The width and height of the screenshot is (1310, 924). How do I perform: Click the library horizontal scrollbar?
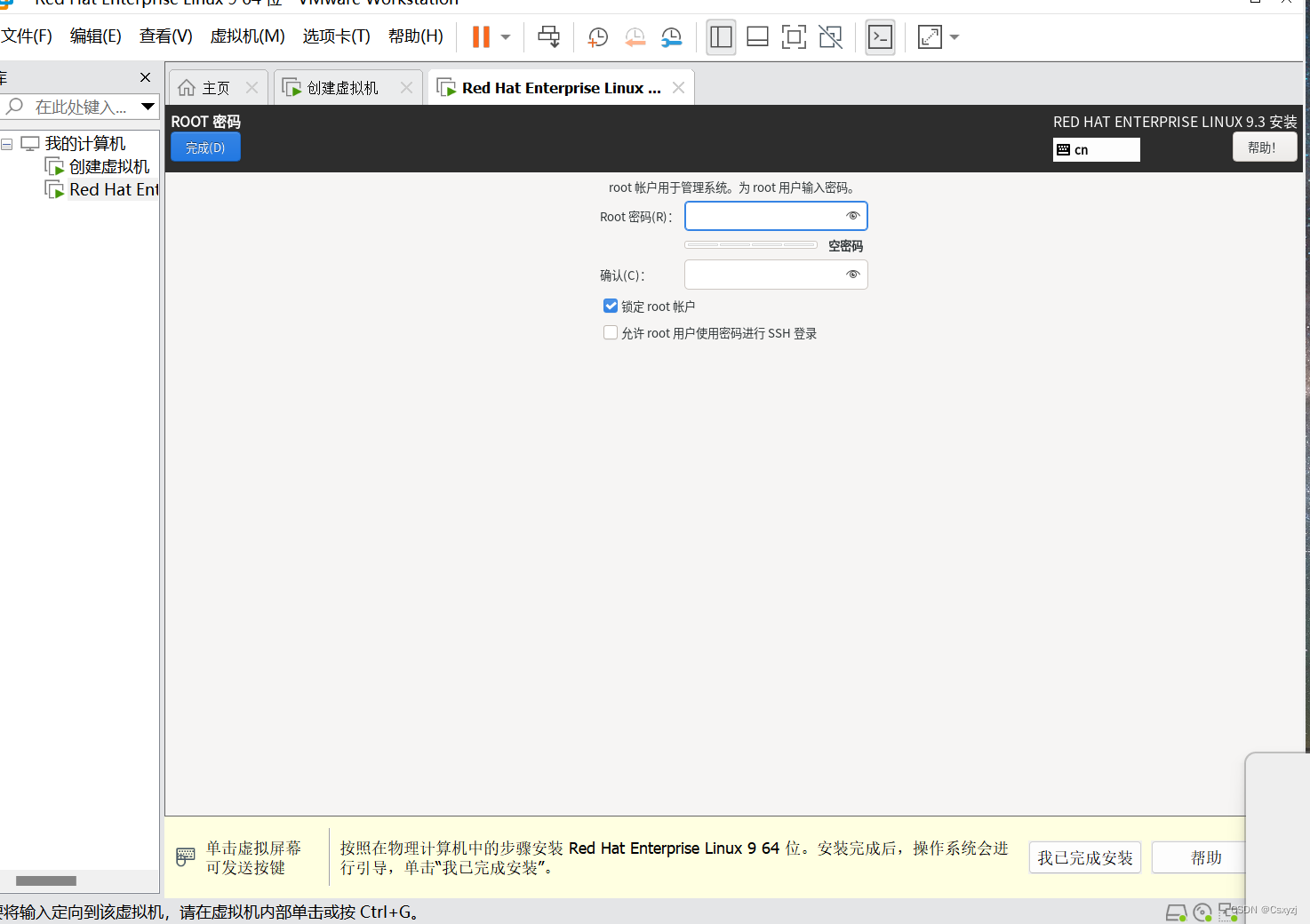[46, 881]
